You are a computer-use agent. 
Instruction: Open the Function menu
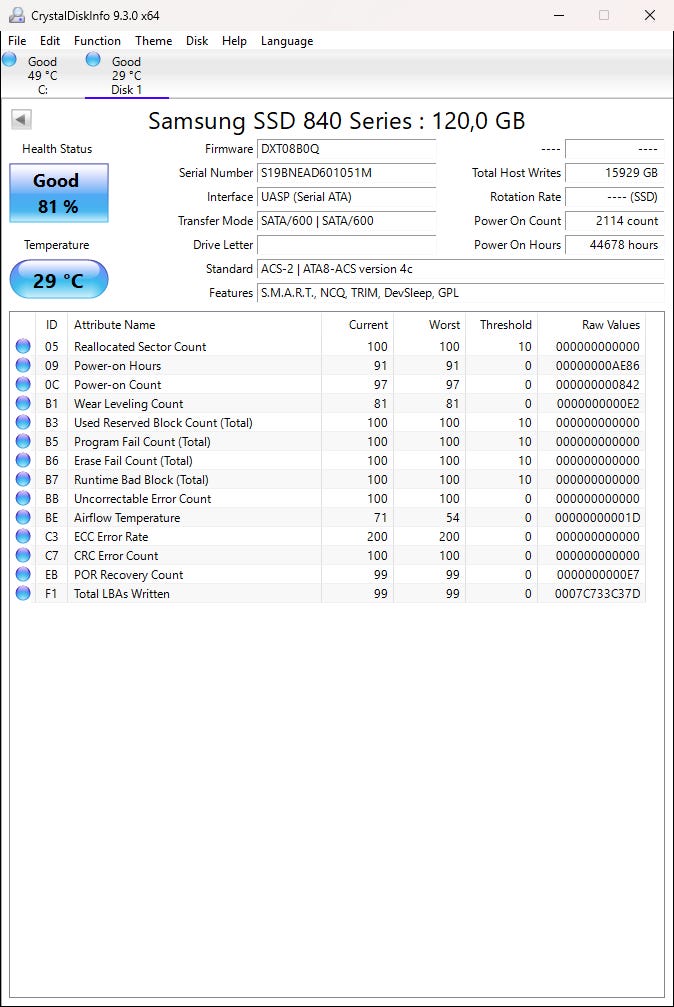pyautogui.click(x=97, y=40)
